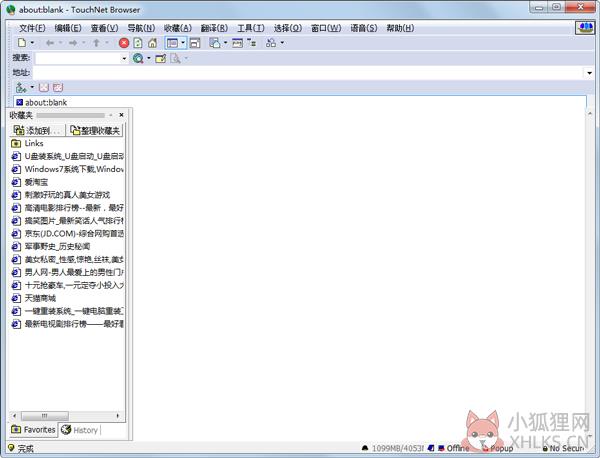
Task: Toggle the Offline status bar indicator
Action: [x=454, y=448]
